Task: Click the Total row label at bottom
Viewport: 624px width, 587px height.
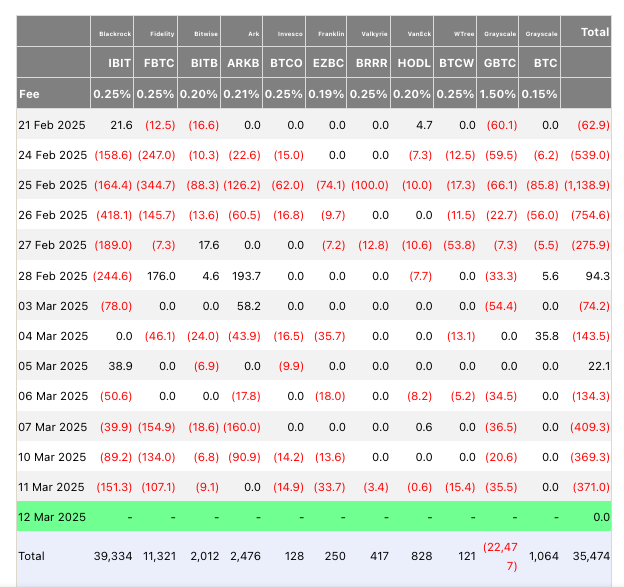Action: [31, 556]
